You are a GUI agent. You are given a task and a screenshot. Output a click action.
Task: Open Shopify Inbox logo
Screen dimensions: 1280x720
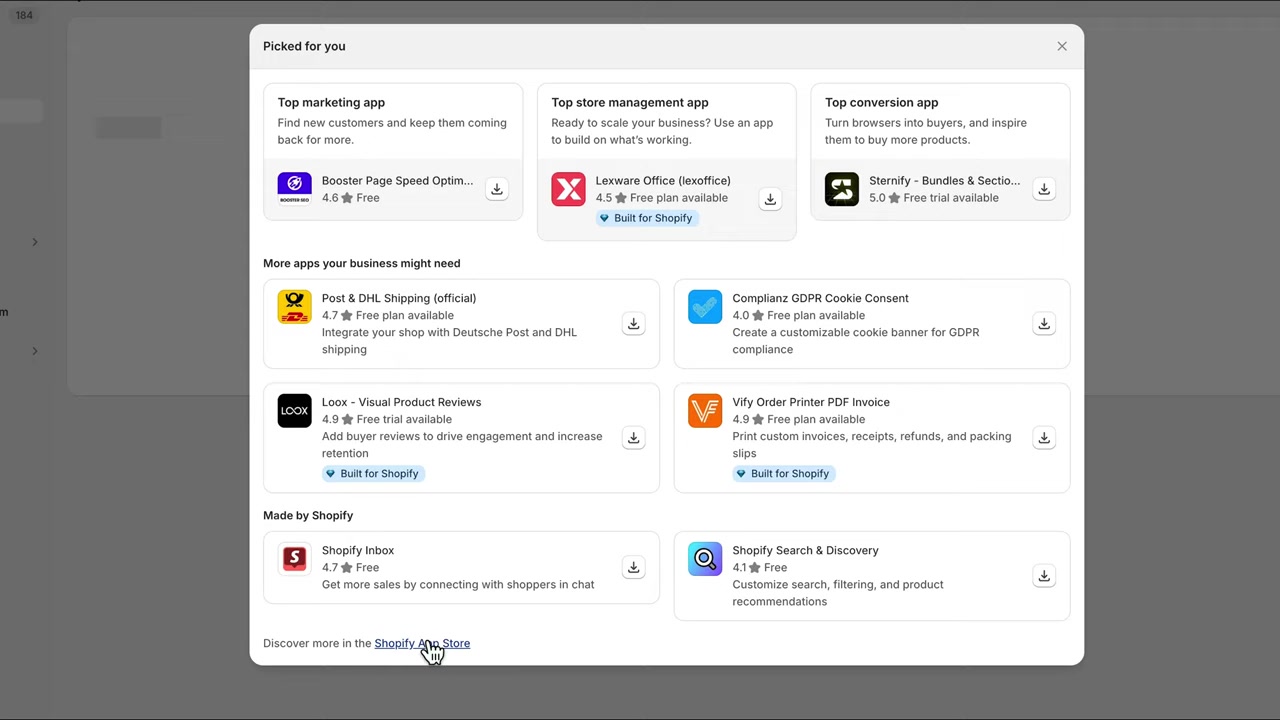294,559
